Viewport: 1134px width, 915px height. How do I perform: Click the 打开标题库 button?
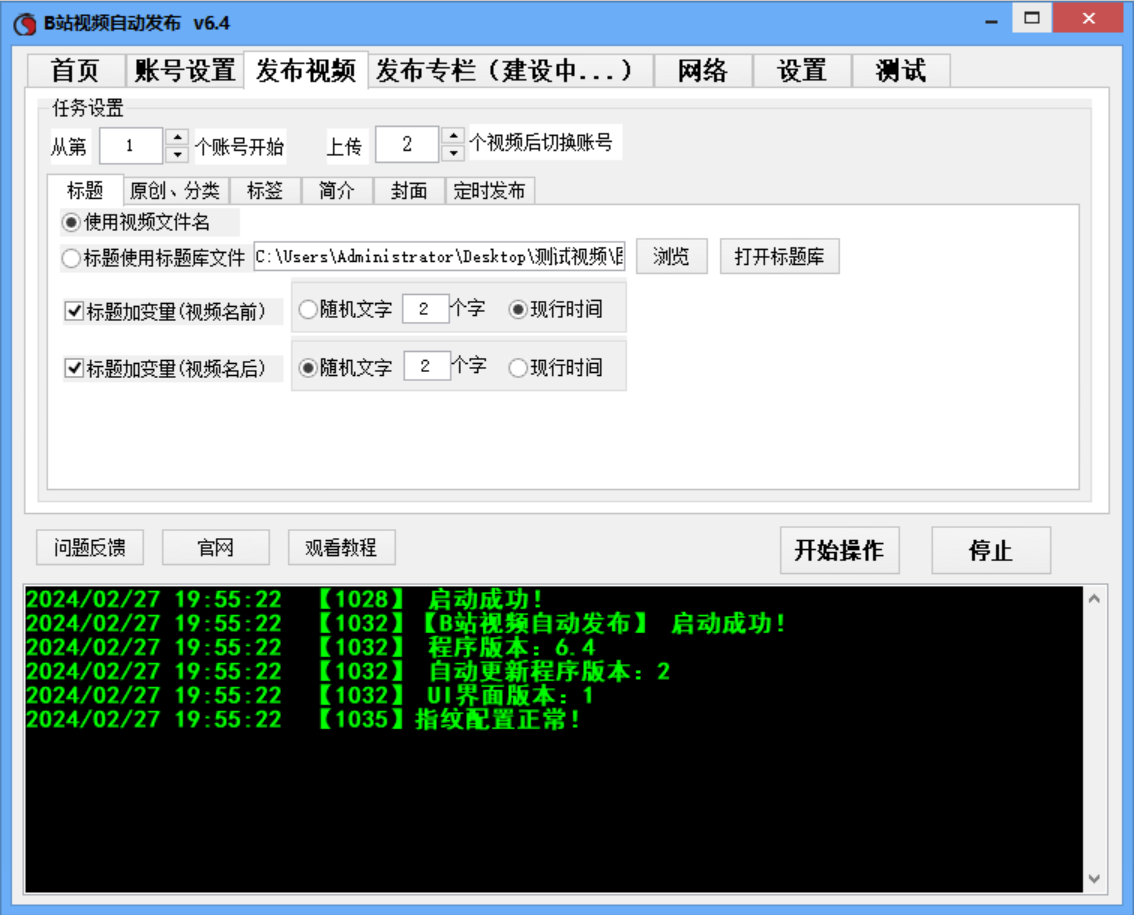(x=780, y=256)
